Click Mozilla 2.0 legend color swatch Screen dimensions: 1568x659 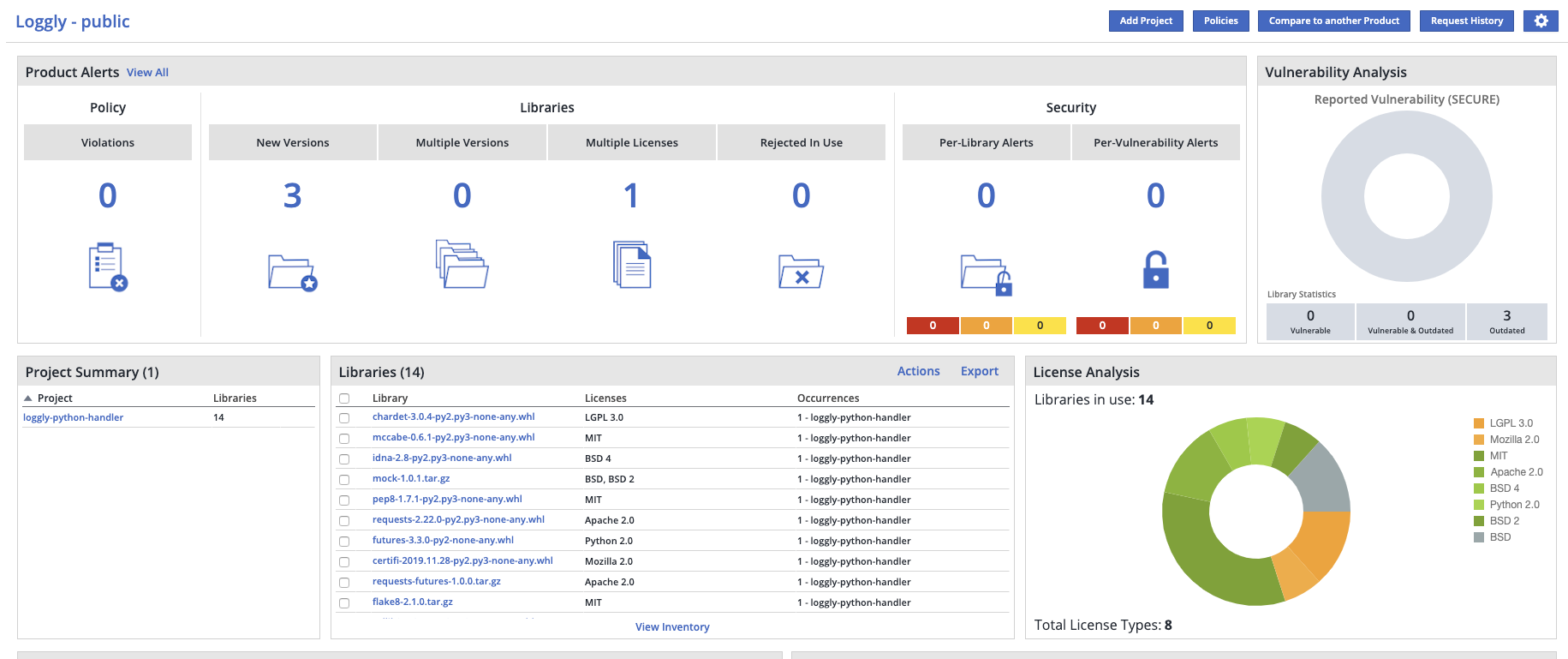point(1479,440)
